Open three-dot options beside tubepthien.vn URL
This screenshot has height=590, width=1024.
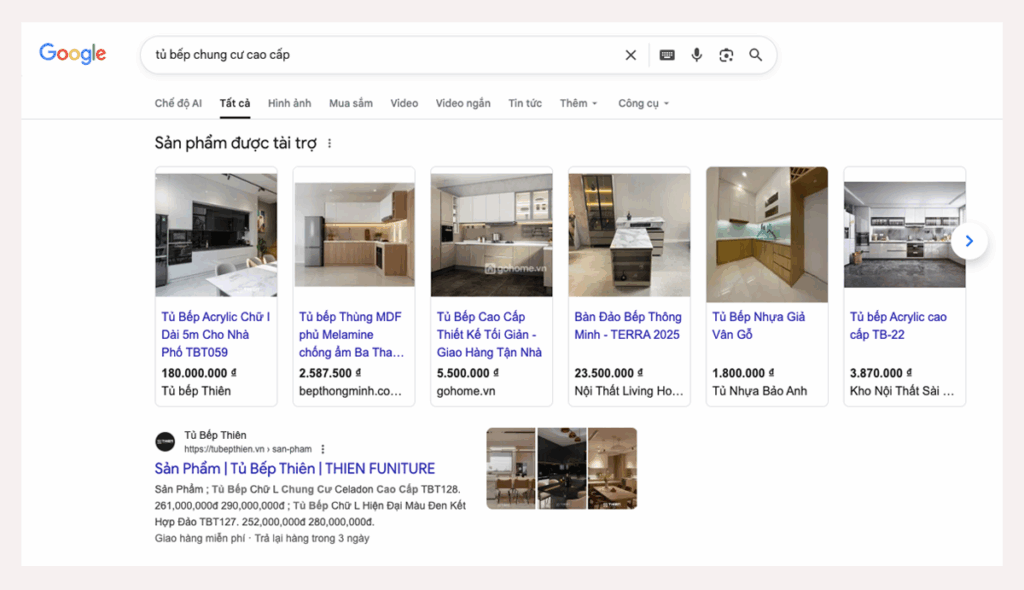(x=323, y=450)
